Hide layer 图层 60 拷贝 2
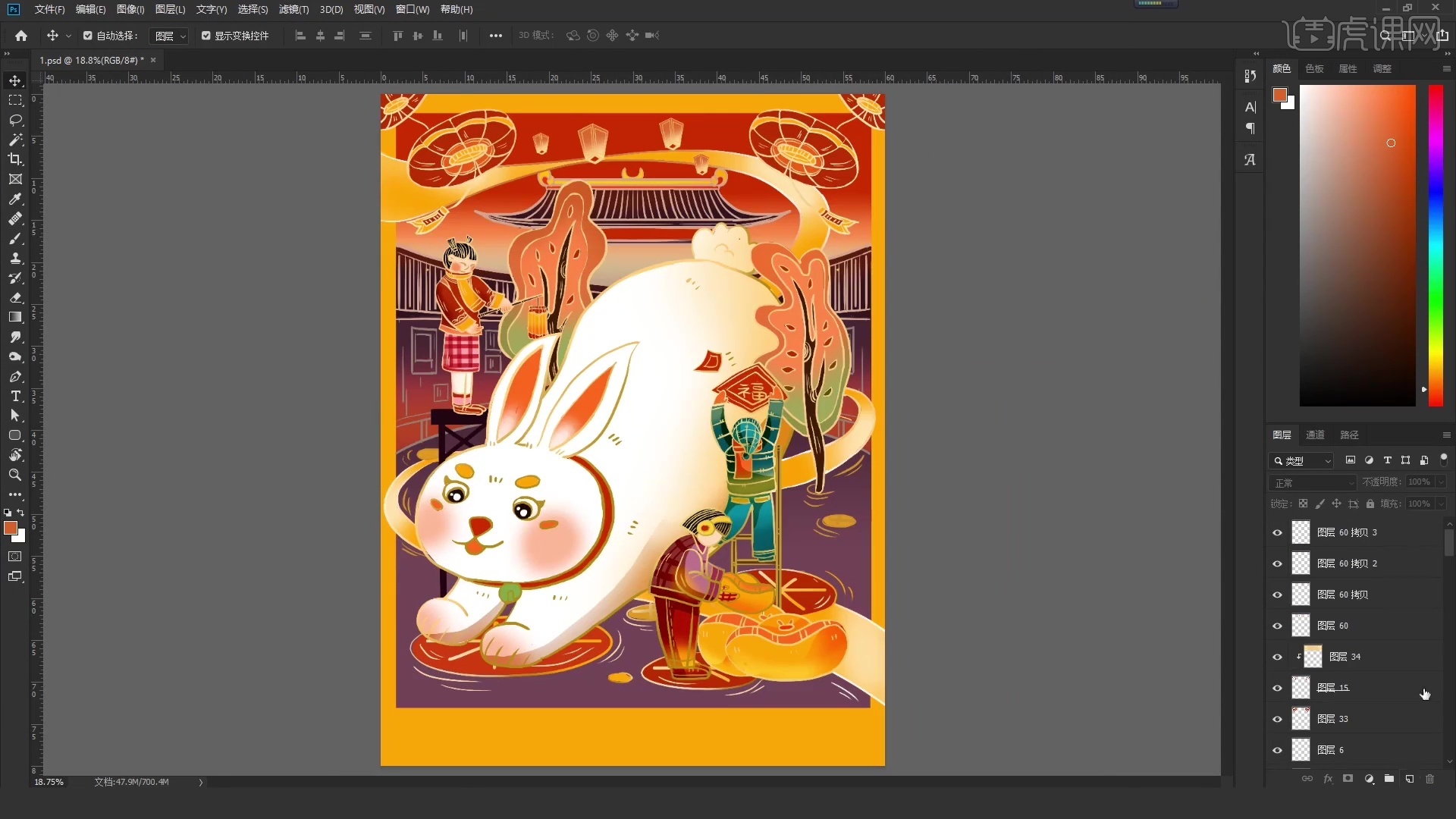This screenshot has height=819, width=1456. click(1278, 564)
